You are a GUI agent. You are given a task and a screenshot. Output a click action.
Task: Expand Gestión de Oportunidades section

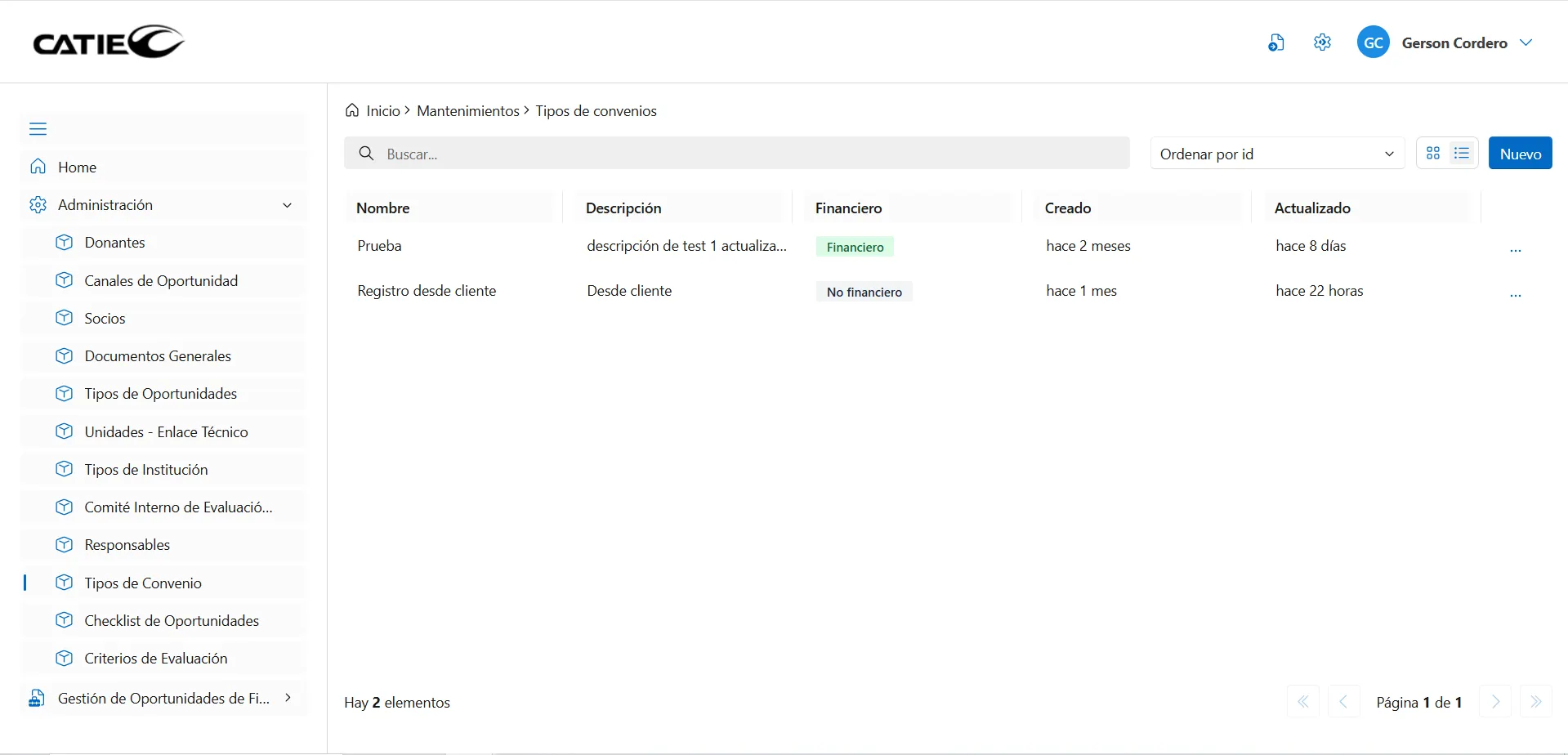point(287,698)
